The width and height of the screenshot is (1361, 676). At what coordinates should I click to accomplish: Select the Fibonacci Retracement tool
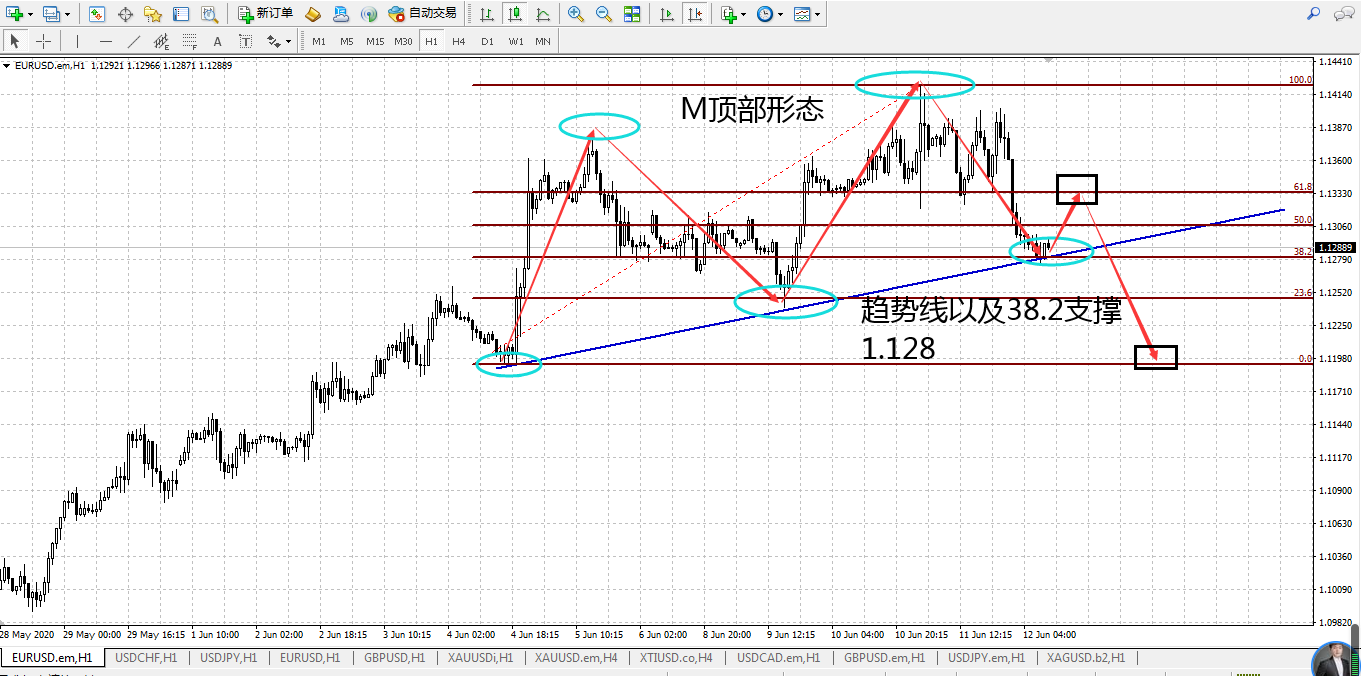click(x=190, y=41)
